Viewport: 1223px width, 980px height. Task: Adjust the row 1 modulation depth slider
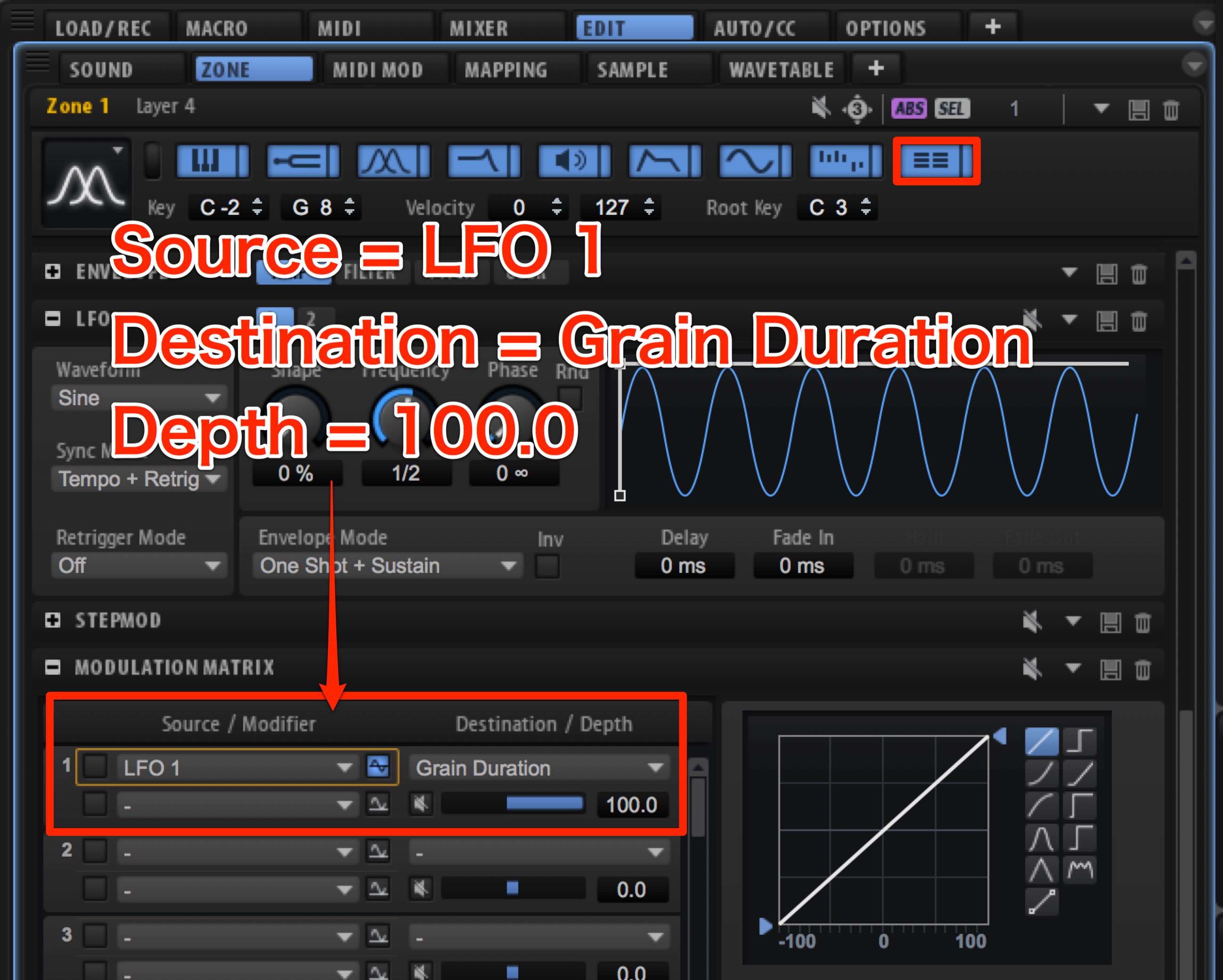tap(513, 804)
